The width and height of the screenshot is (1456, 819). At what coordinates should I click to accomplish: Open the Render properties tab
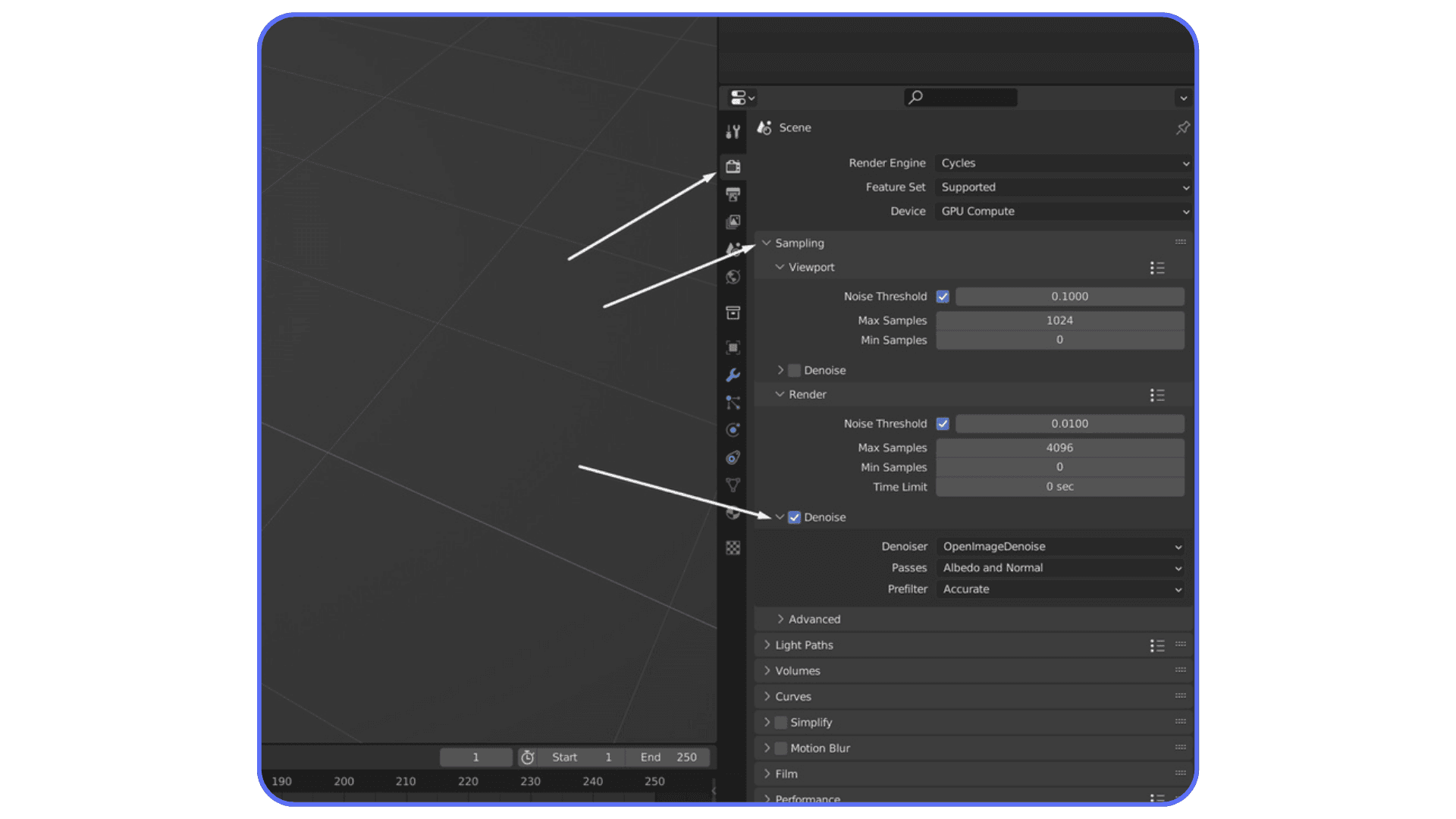tap(733, 166)
